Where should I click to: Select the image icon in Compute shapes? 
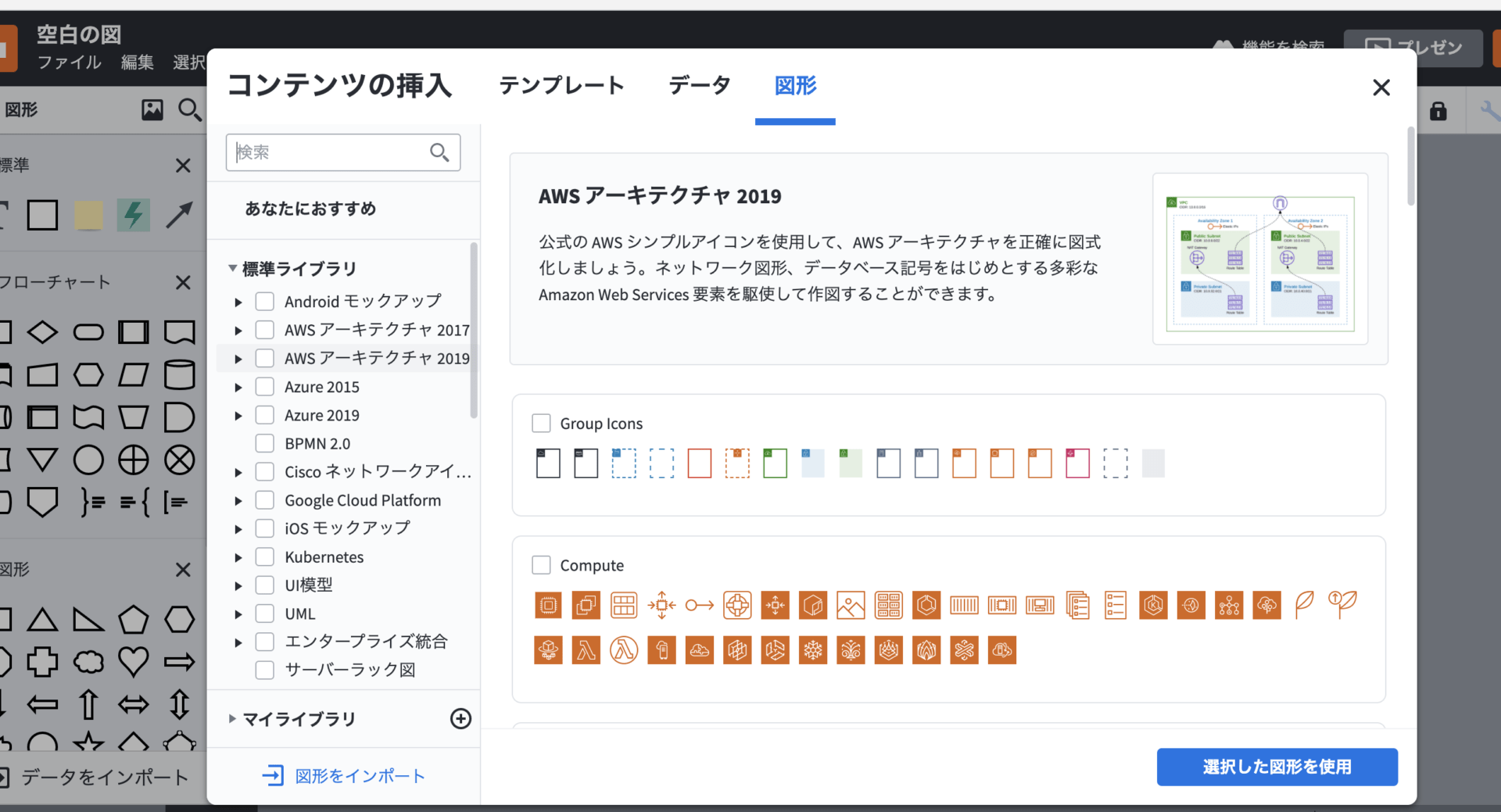pos(851,605)
